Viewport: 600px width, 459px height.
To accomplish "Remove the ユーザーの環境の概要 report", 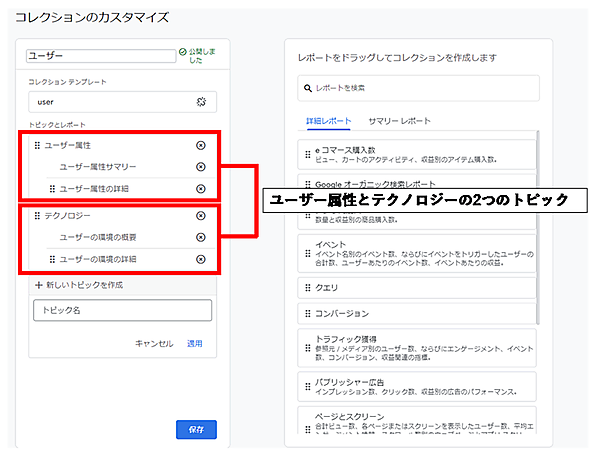I will [x=201, y=237].
